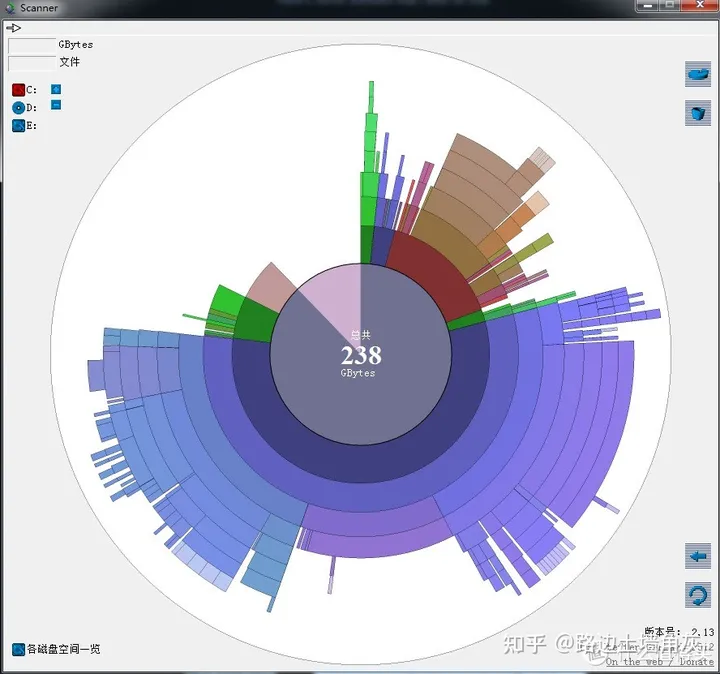
Task: Click the On the web / Donate link
Action: pos(659,662)
